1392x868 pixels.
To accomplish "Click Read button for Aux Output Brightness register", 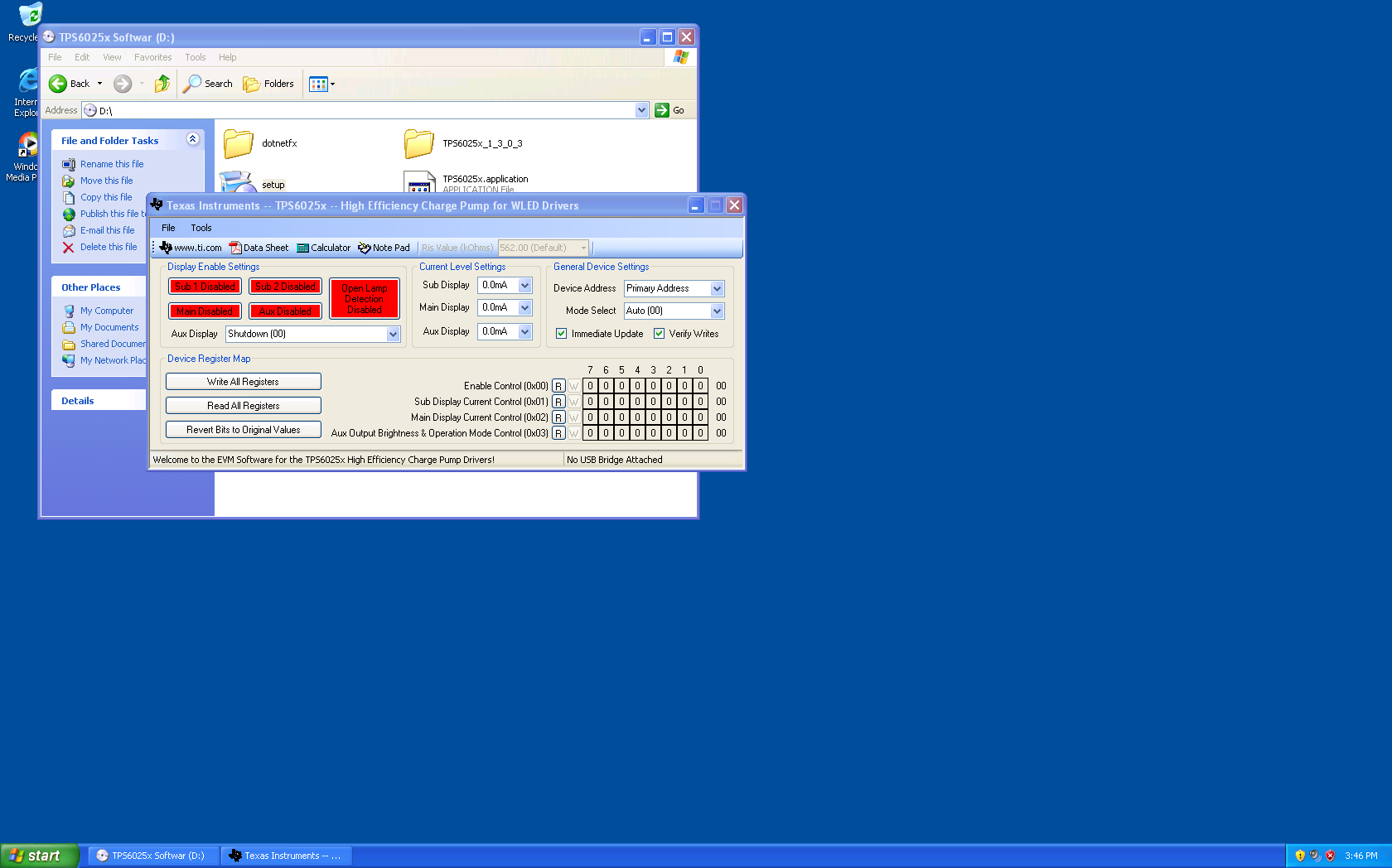I will (x=558, y=433).
